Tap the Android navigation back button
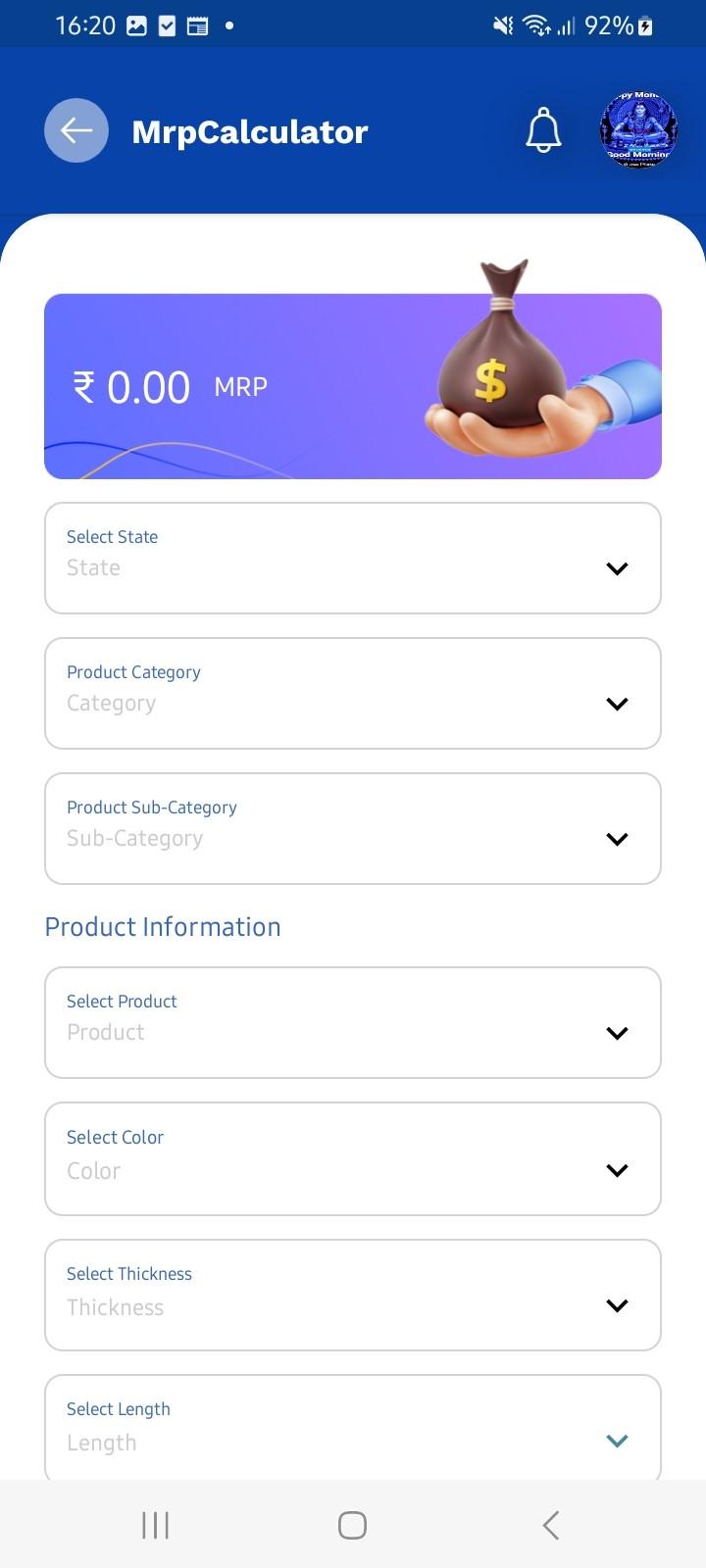The image size is (706, 1568). pyautogui.click(x=551, y=1525)
